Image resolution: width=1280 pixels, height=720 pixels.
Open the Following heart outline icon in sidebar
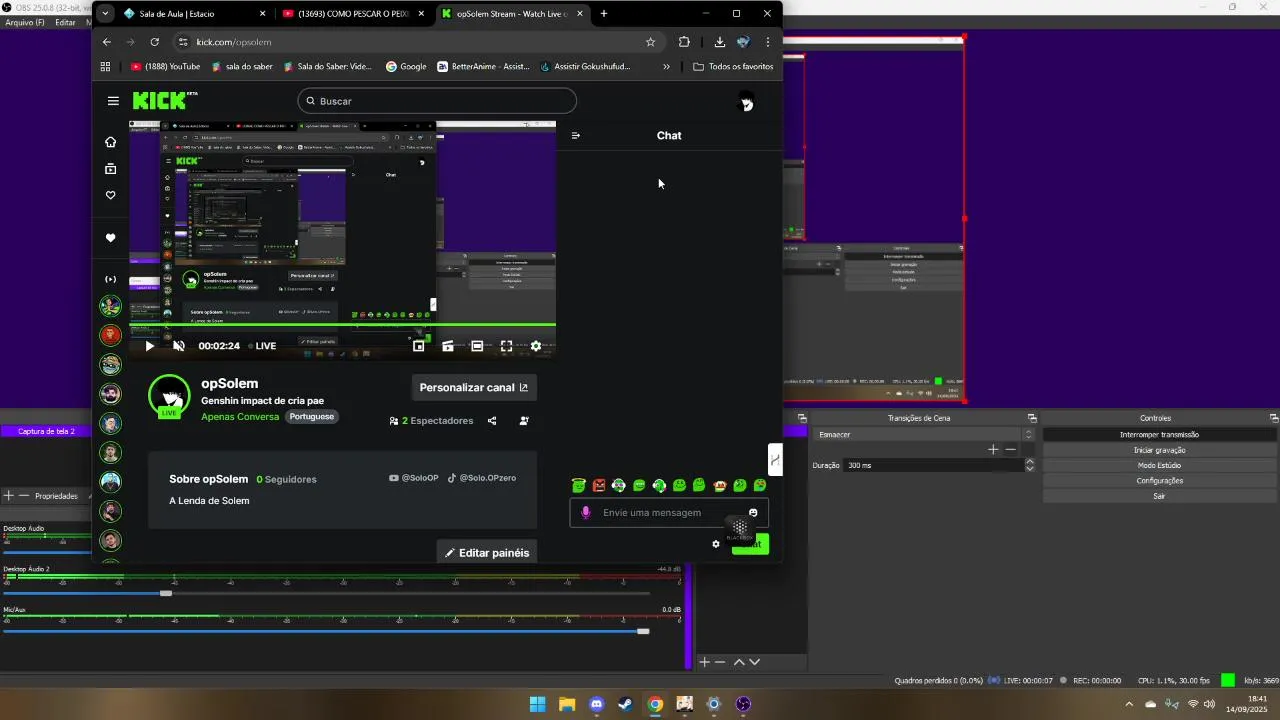point(111,195)
